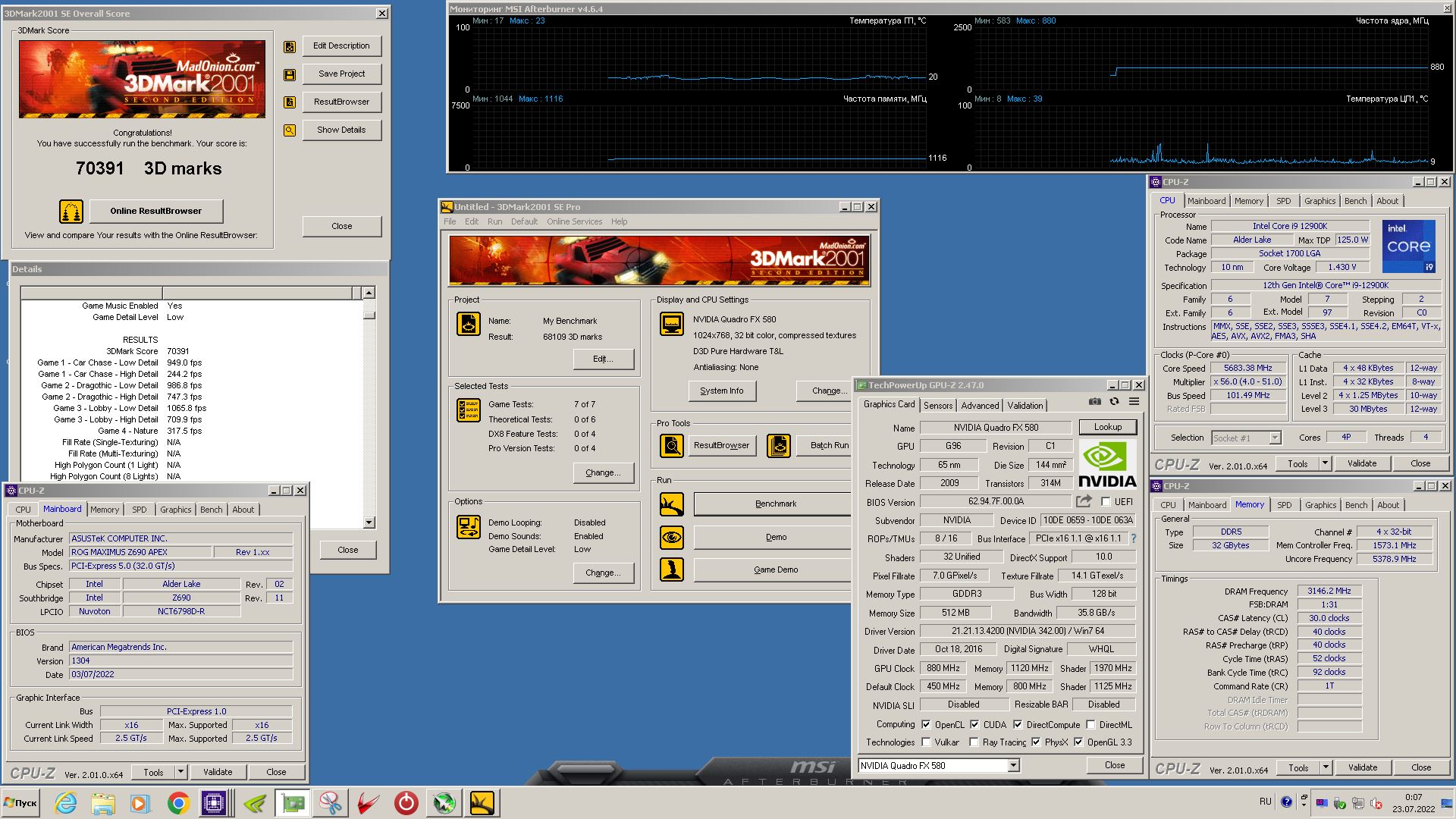1456x819 pixels.
Task: Expand Tools dropdown arrow in CPU-Z Memory window
Action: 1326,767
